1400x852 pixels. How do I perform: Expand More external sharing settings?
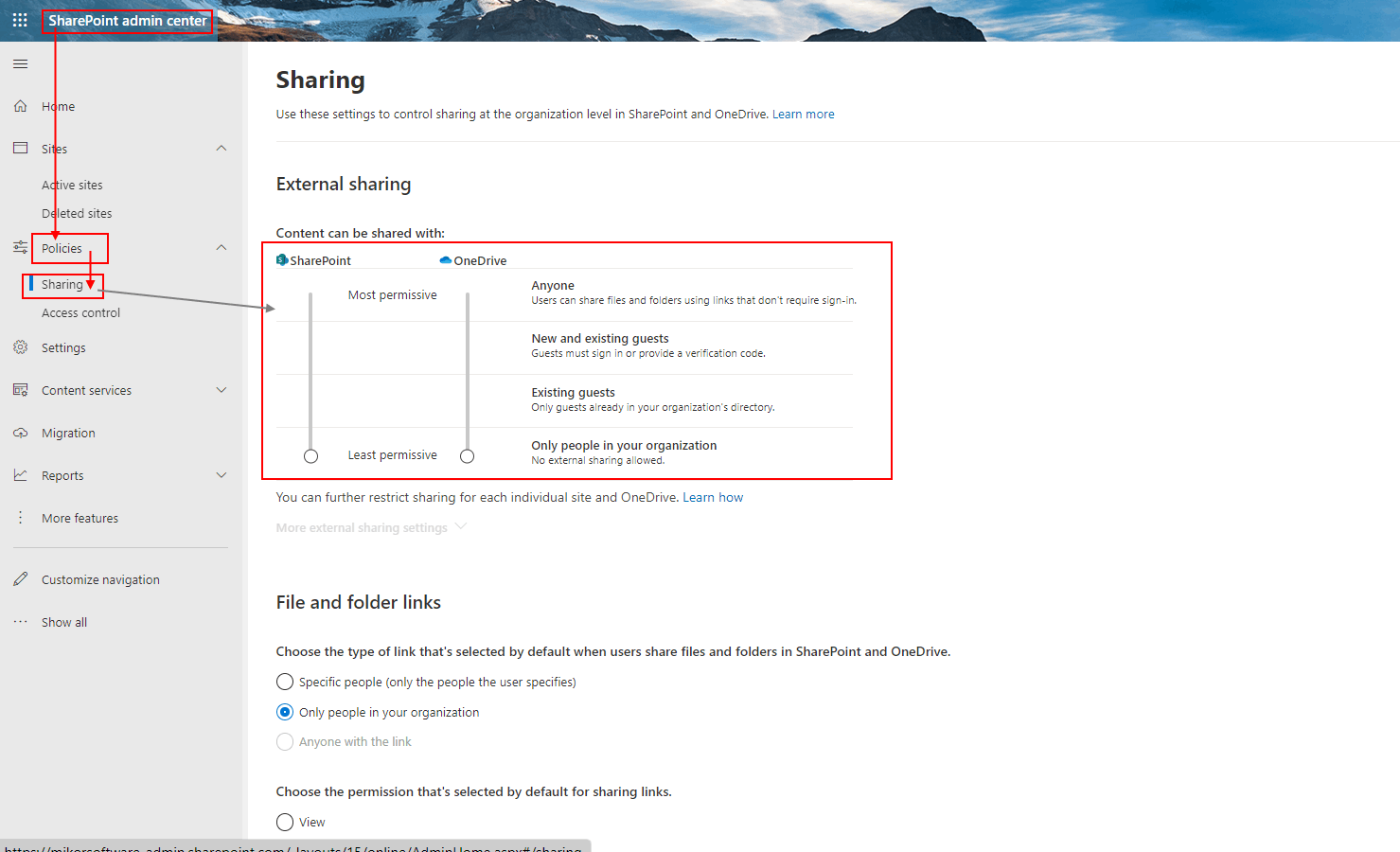(x=371, y=528)
